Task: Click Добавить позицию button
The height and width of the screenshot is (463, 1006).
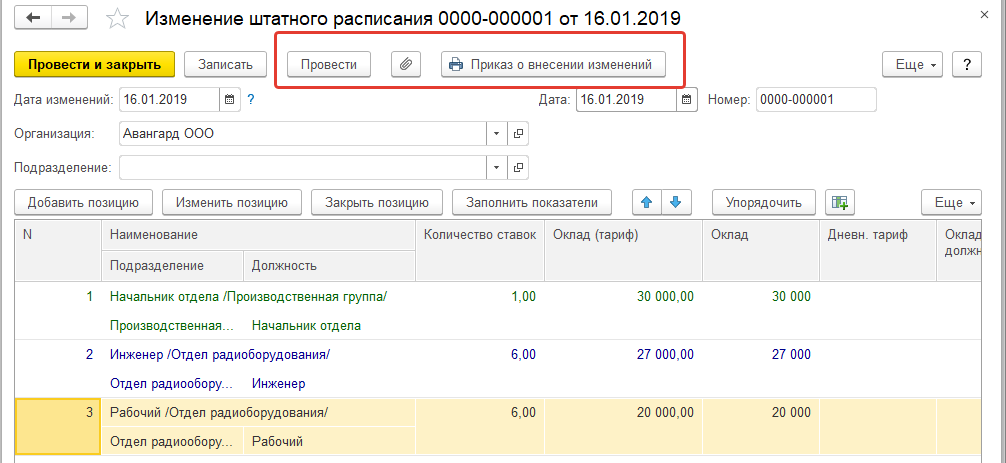Action: [84, 202]
